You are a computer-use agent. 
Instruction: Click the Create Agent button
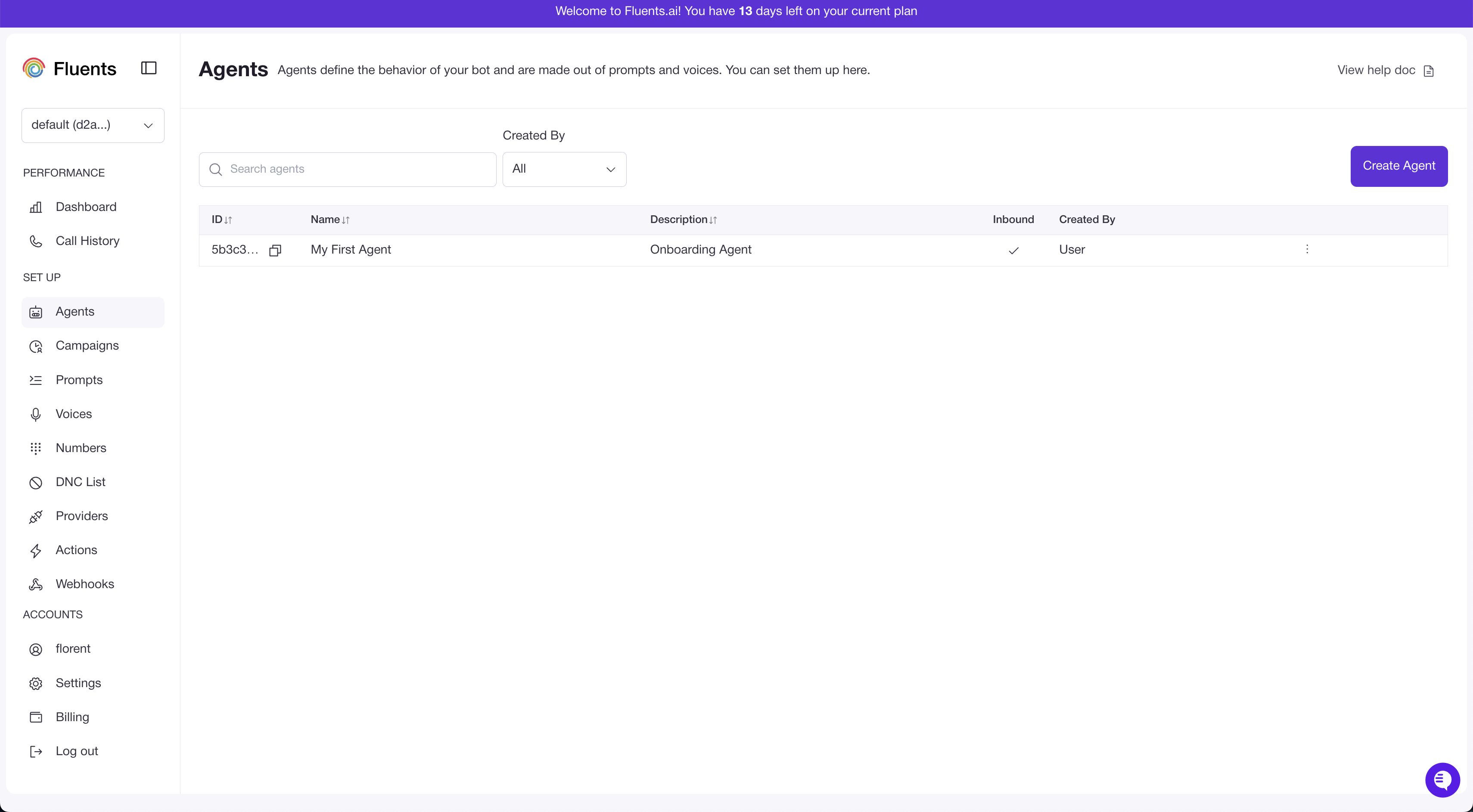pyautogui.click(x=1398, y=166)
